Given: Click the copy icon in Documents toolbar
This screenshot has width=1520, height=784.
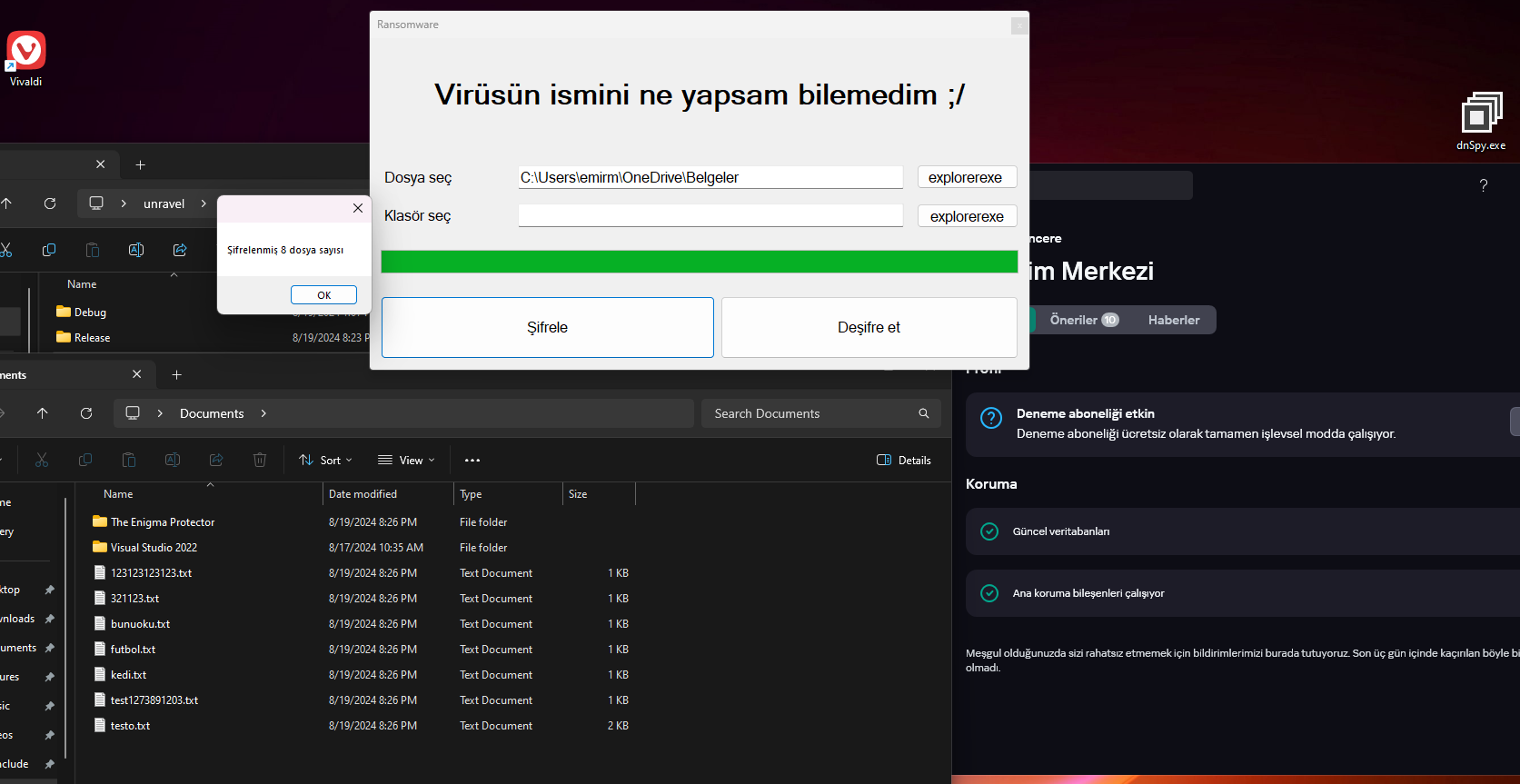Looking at the screenshot, I should pos(85,461).
